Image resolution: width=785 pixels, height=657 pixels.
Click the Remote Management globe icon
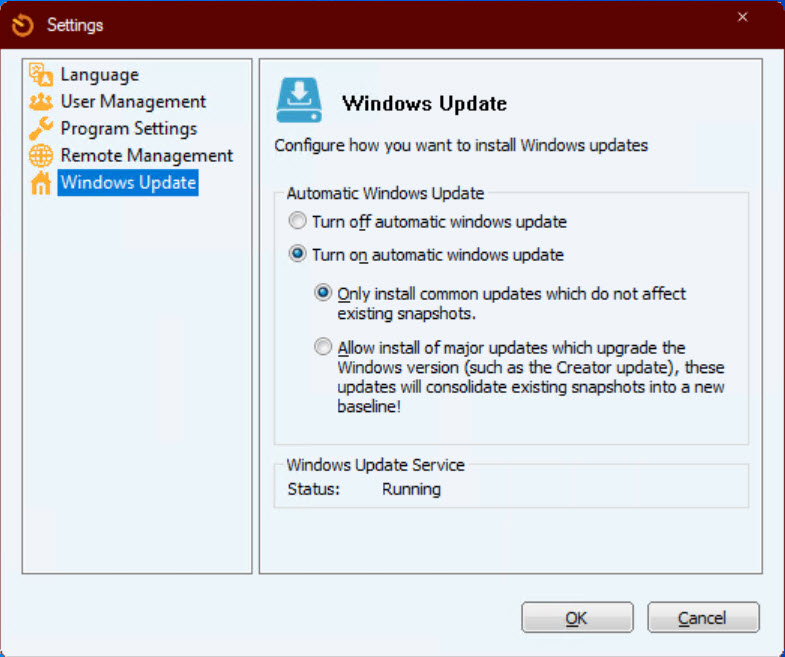(x=41, y=156)
